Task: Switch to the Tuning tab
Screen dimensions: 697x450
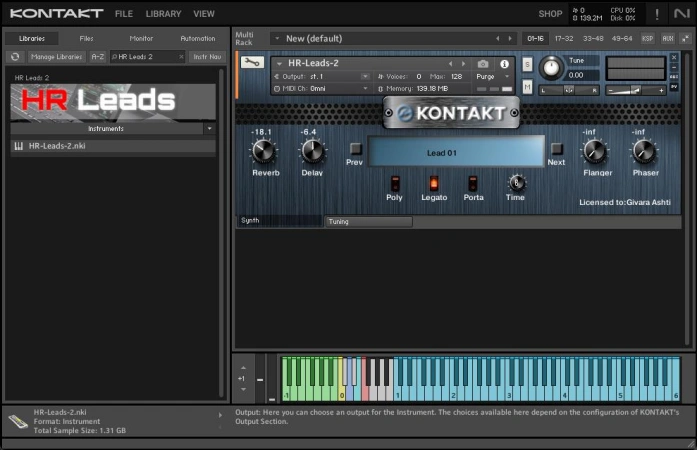Action: point(367,221)
